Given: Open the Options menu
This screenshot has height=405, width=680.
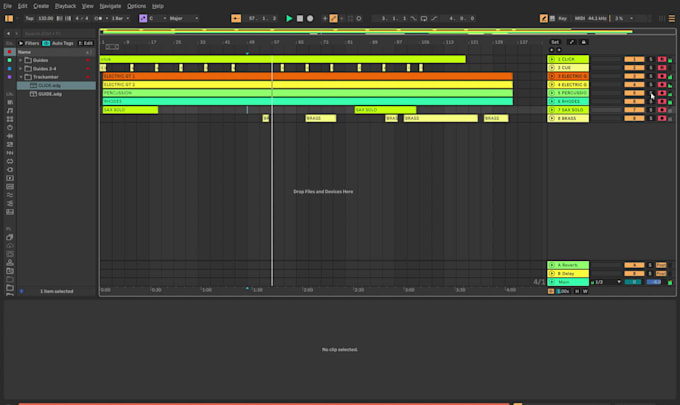Looking at the screenshot, I should [x=137, y=6].
